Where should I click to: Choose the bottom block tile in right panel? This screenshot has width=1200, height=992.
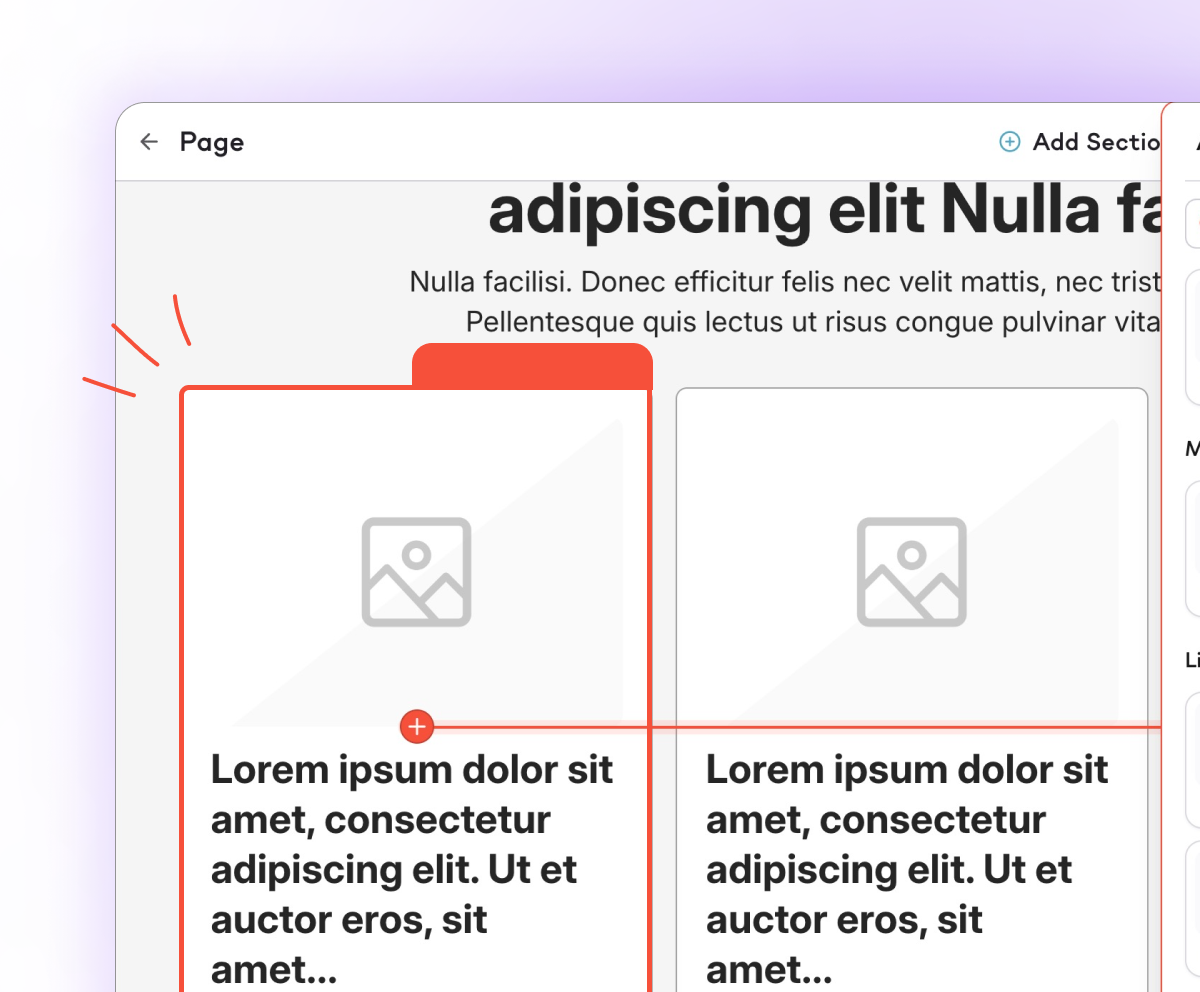[x=1193, y=915]
